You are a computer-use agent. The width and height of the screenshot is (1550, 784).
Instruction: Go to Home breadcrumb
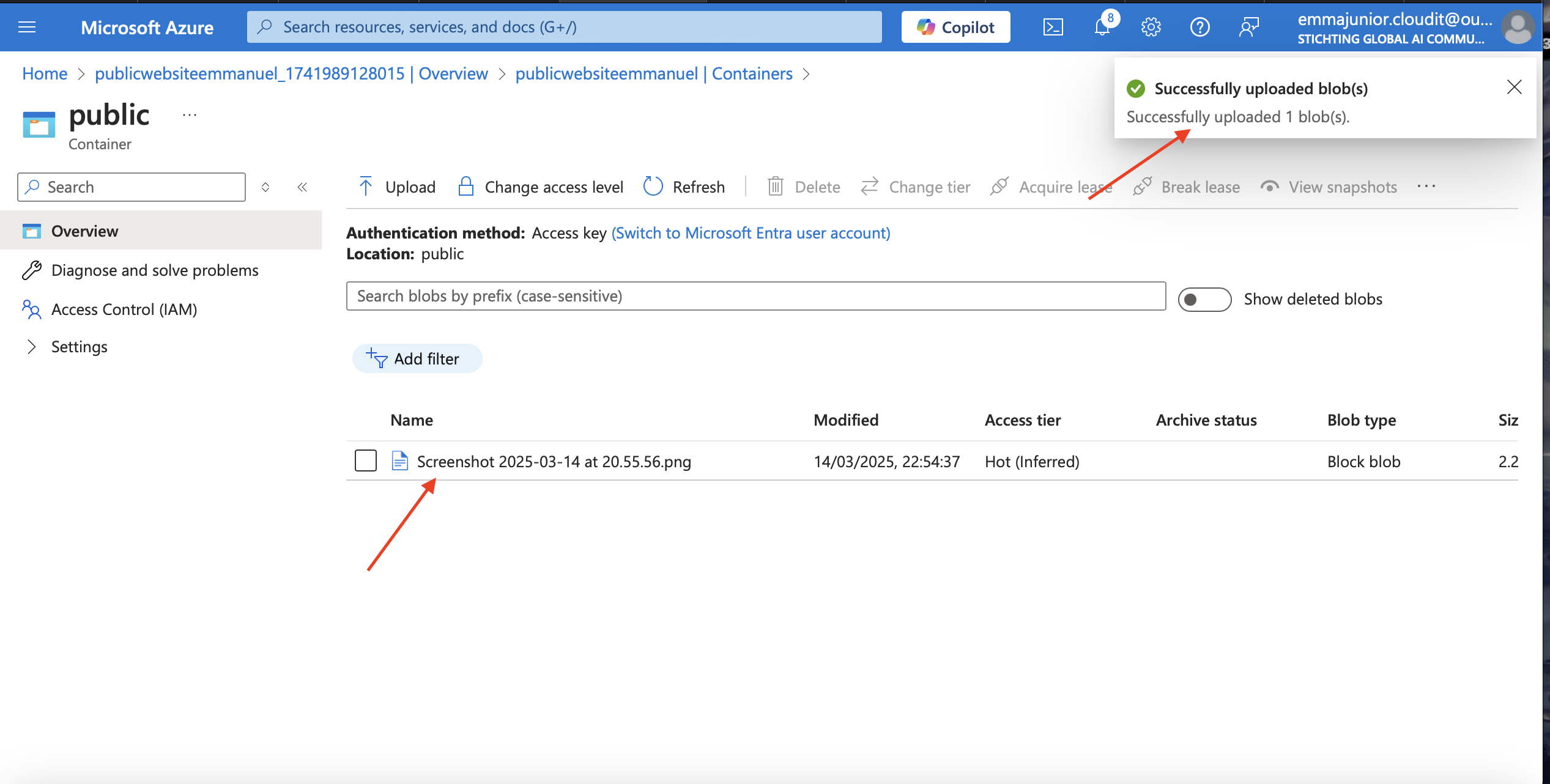pyautogui.click(x=45, y=73)
